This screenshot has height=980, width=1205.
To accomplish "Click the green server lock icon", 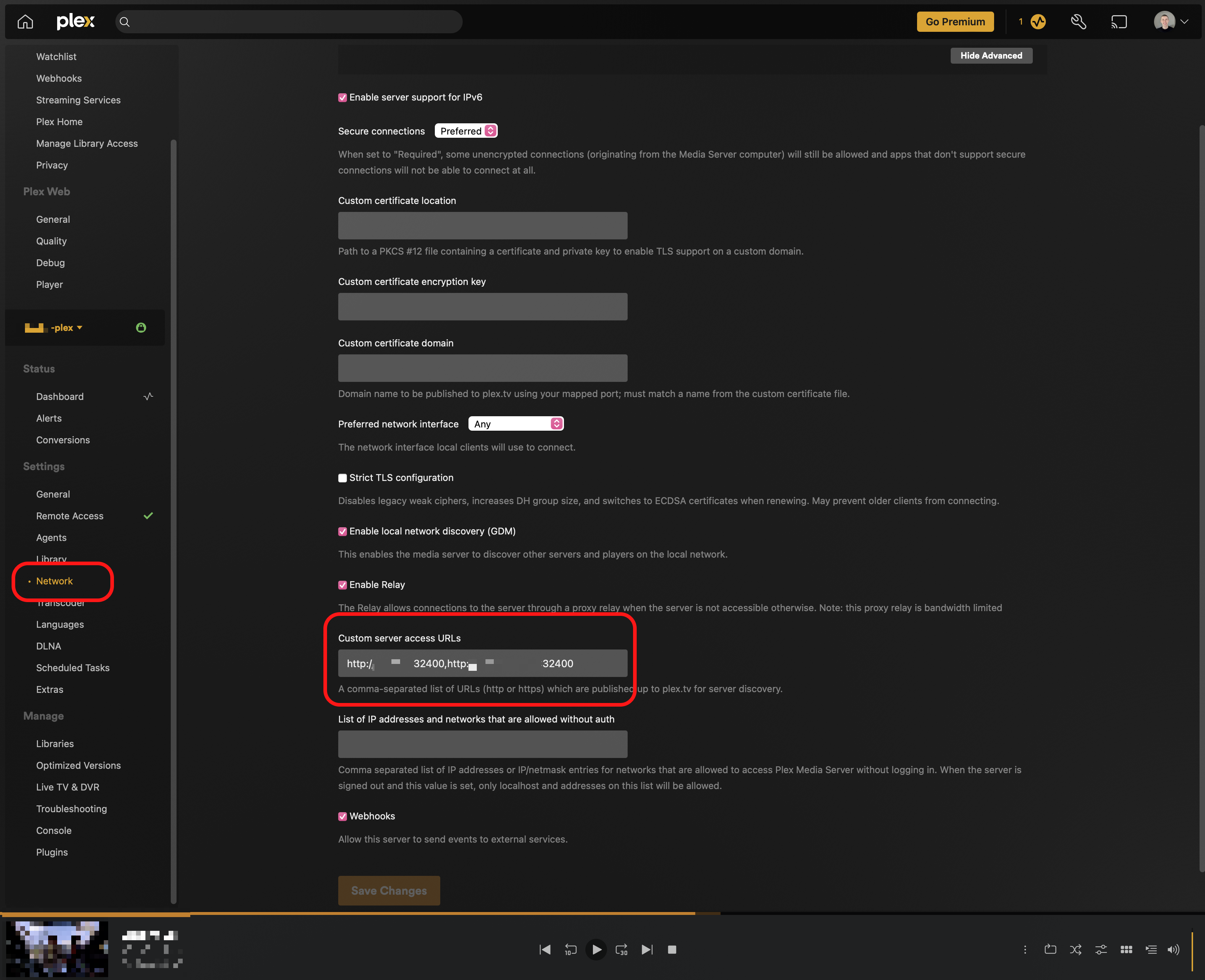I will click(141, 327).
